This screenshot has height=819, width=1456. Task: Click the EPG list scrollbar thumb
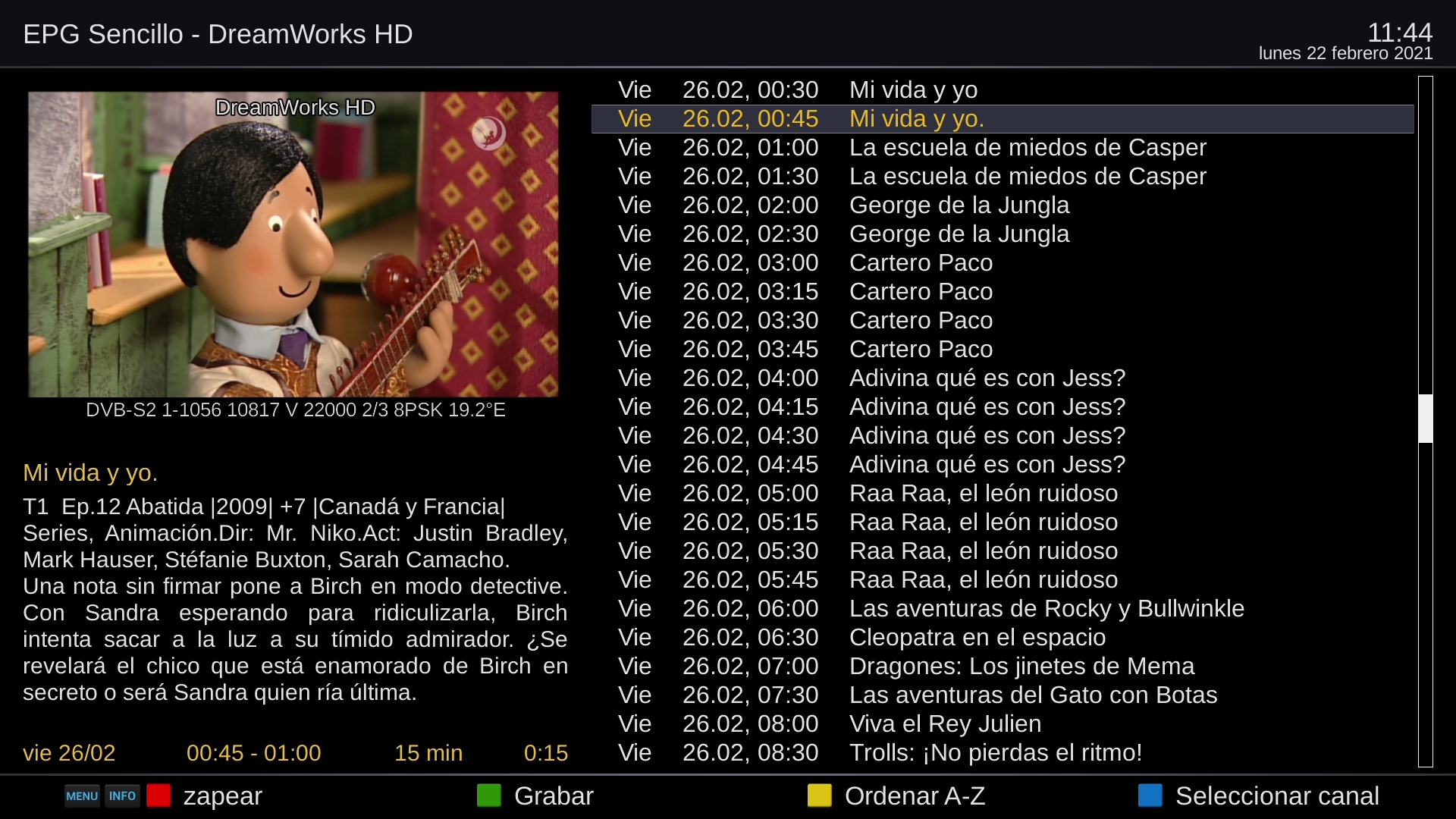(1426, 418)
